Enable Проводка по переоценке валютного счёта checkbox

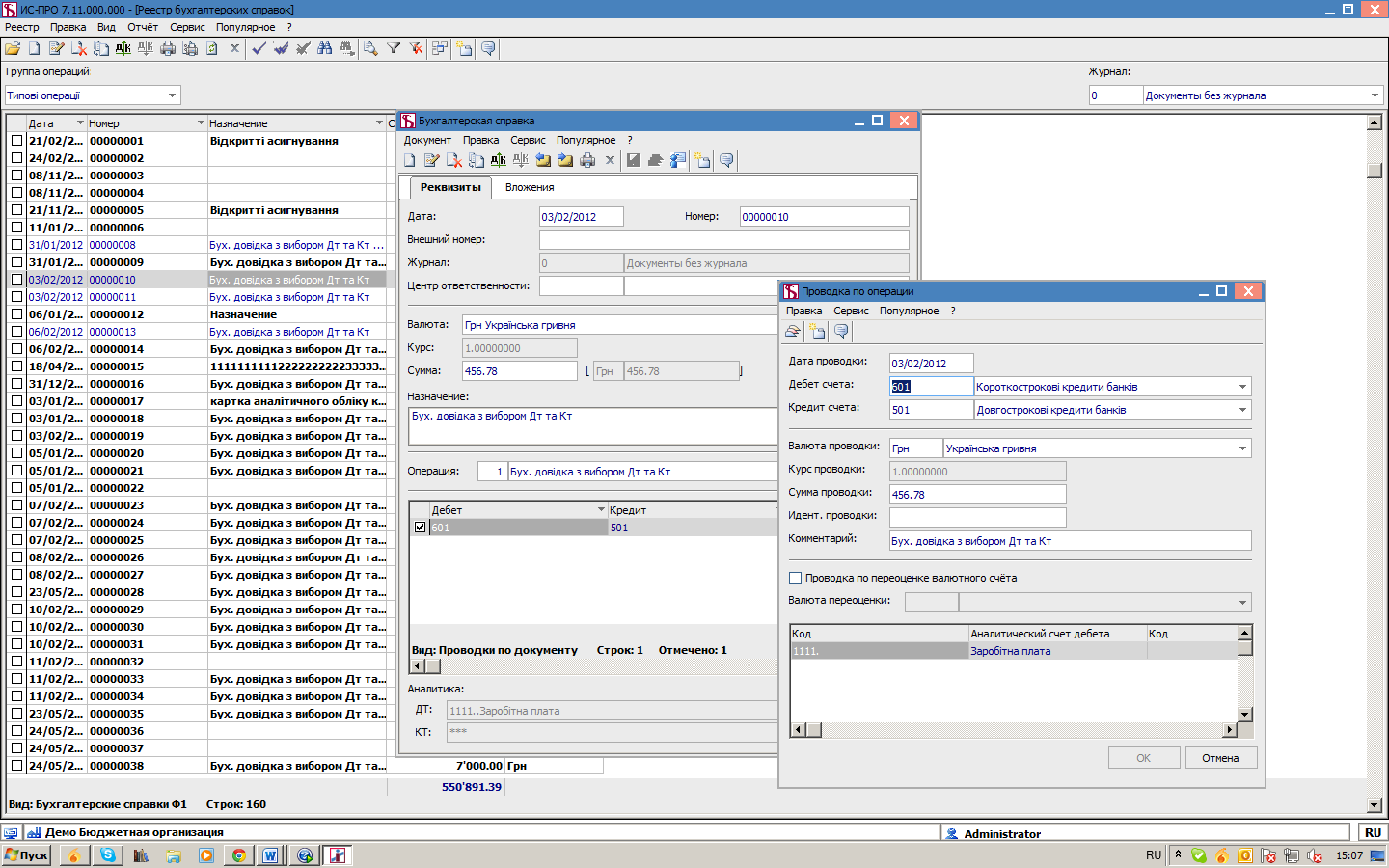tap(795, 578)
